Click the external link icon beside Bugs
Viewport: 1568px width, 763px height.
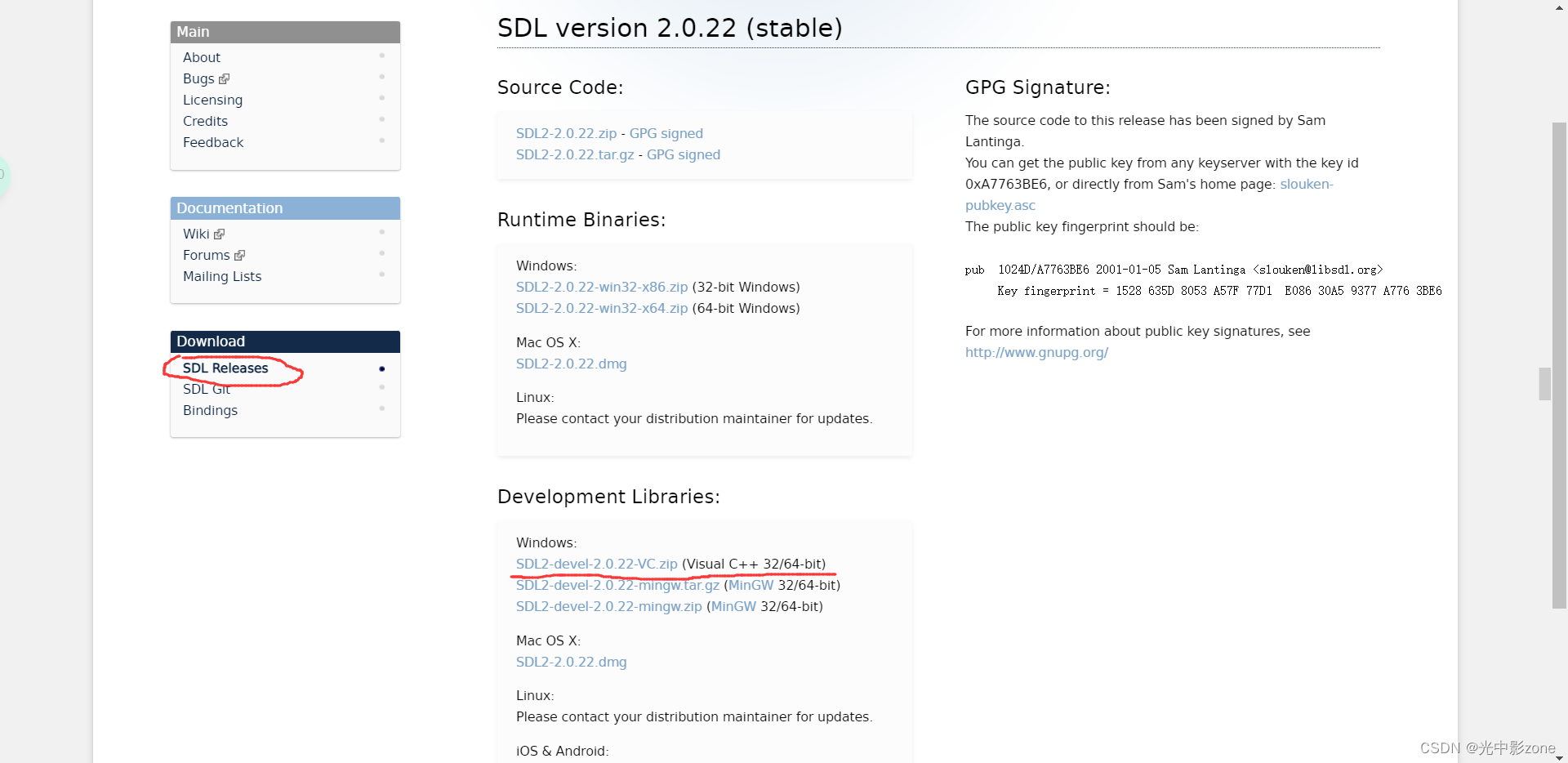pyautogui.click(x=225, y=79)
